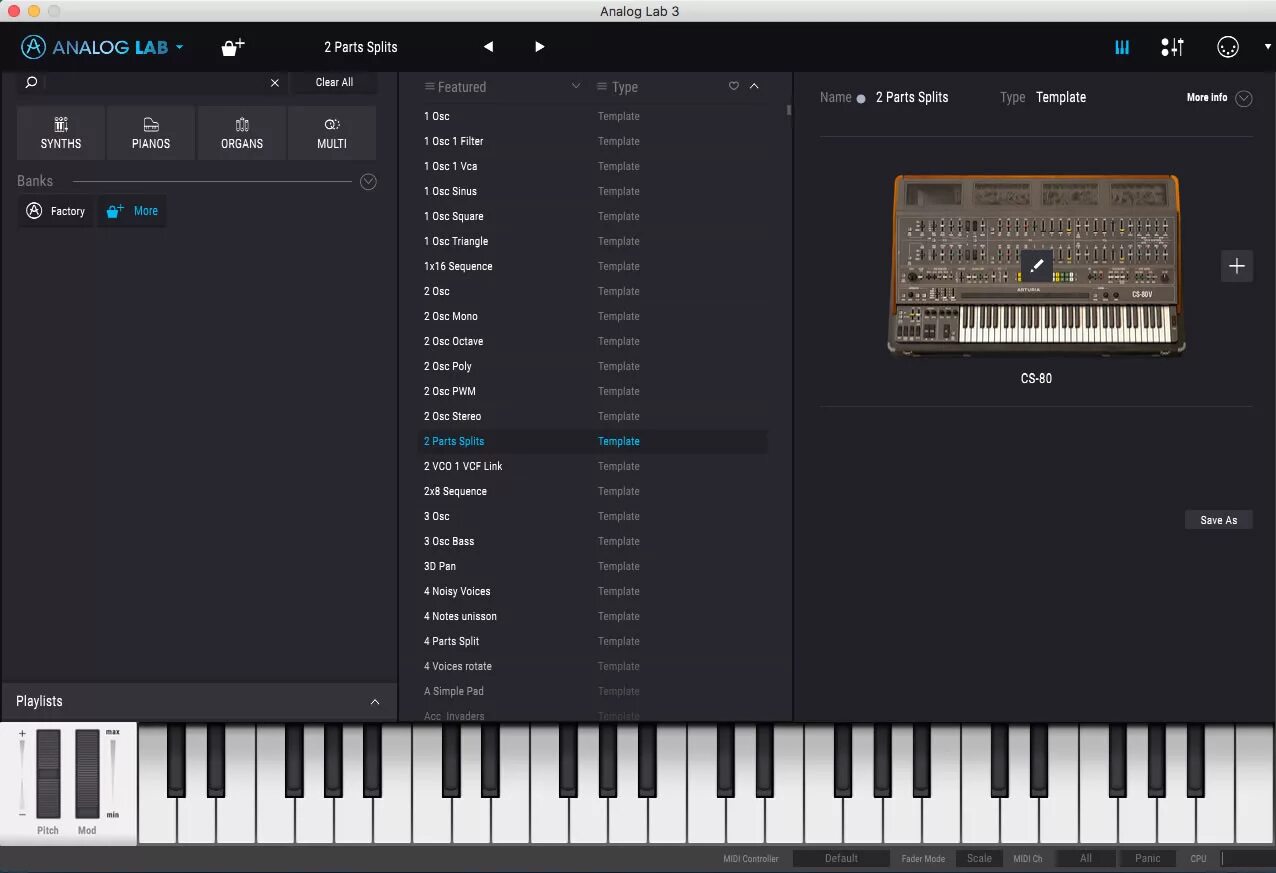Click the Mod wheel

point(87,774)
